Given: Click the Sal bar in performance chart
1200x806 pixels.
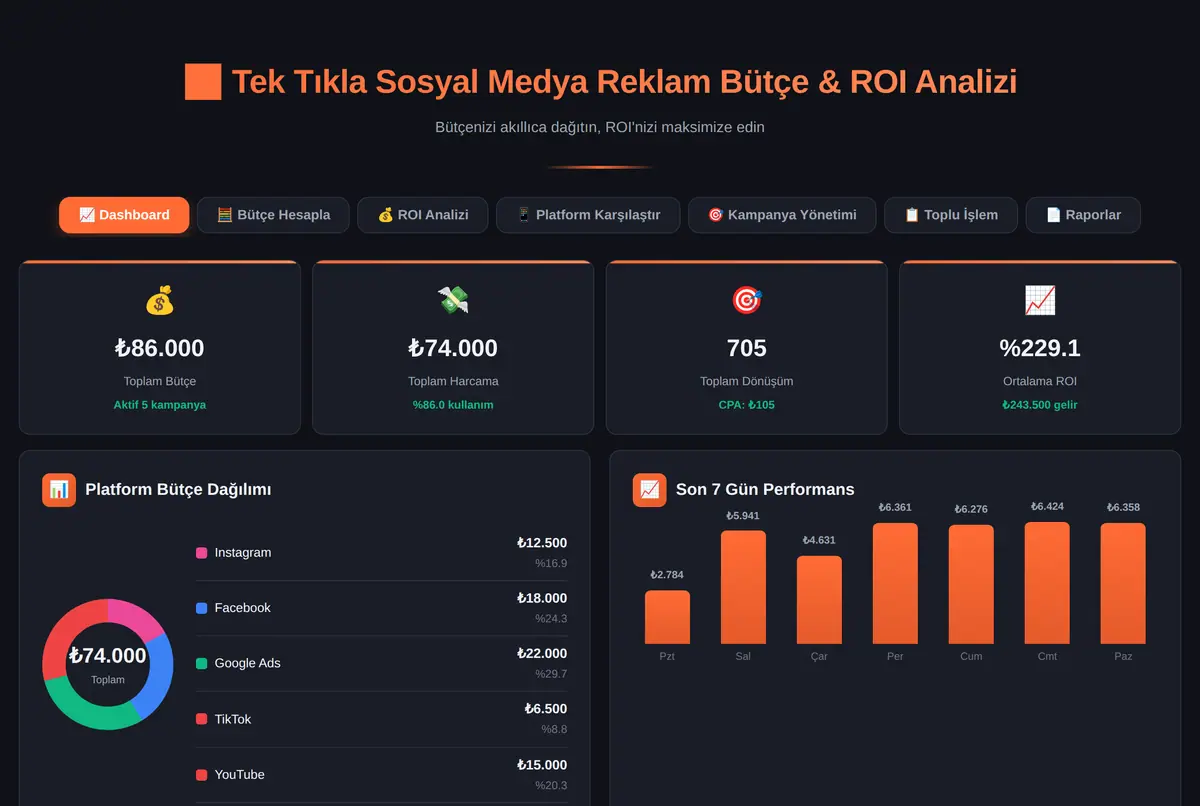Looking at the screenshot, I should point(743,587).
